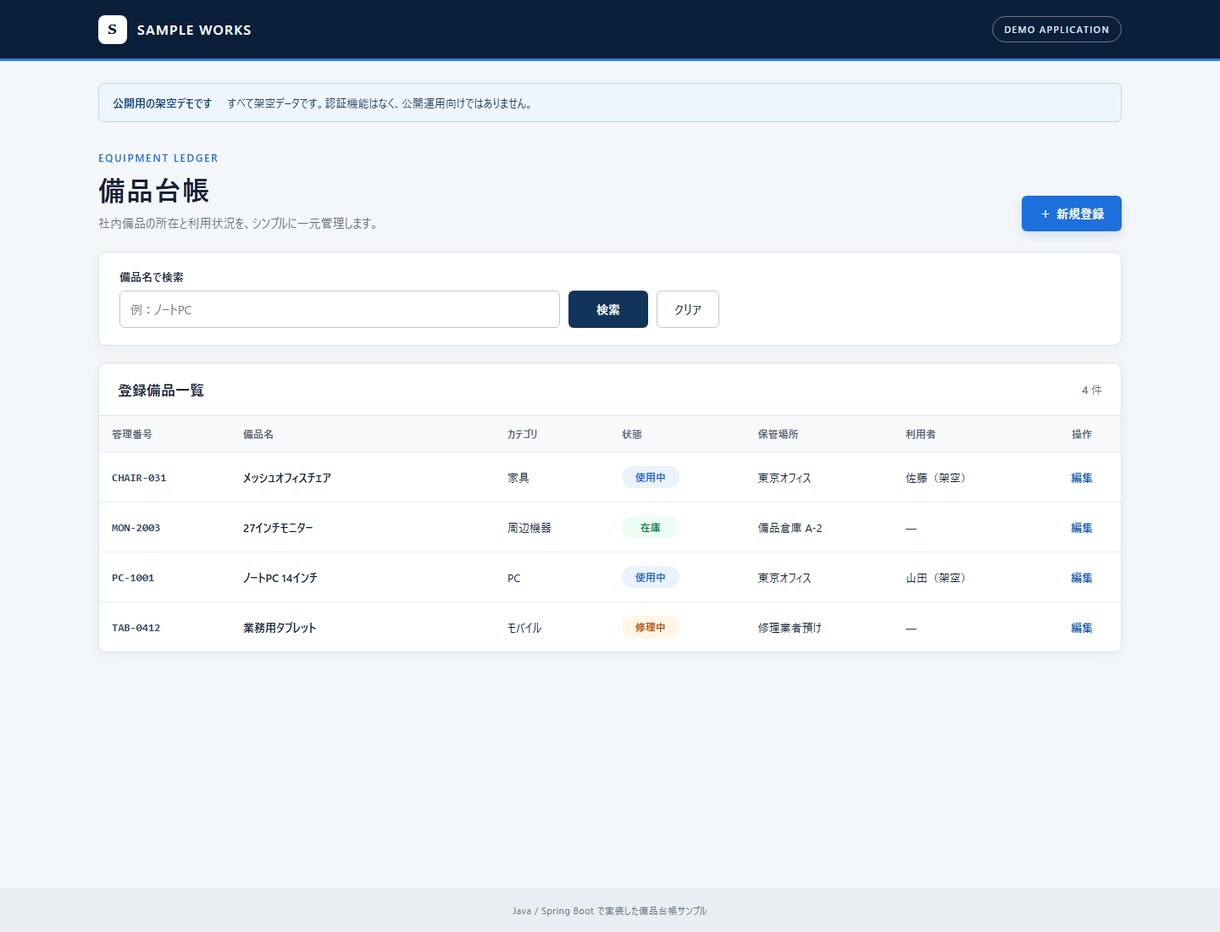The image size is (1220, 932).
Task: Click the 業務用タブレット item name
Action: pos(279,628)
